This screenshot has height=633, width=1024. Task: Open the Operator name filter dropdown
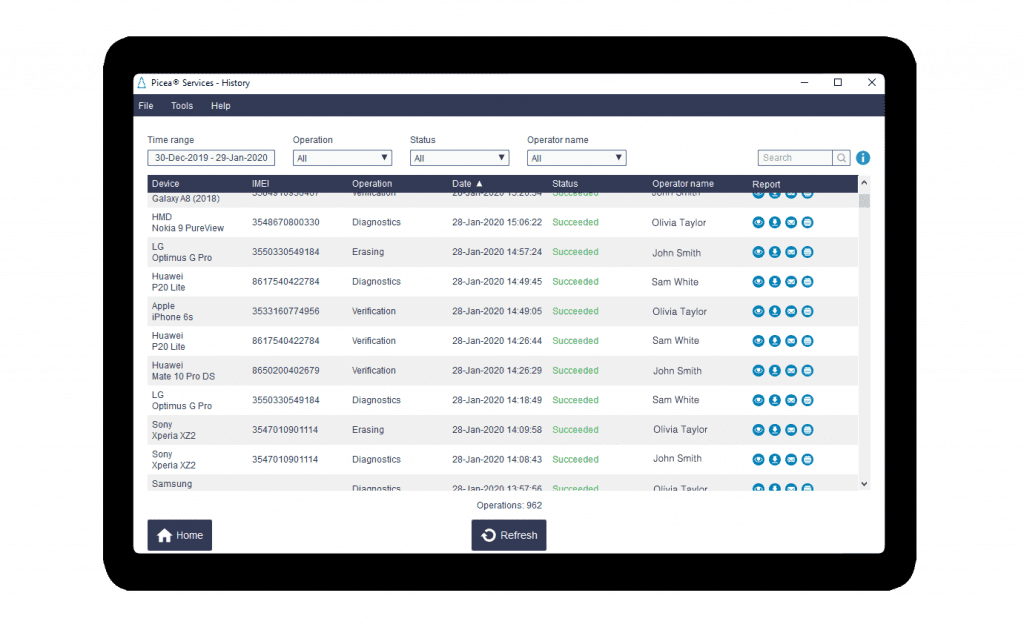point(577,158)
